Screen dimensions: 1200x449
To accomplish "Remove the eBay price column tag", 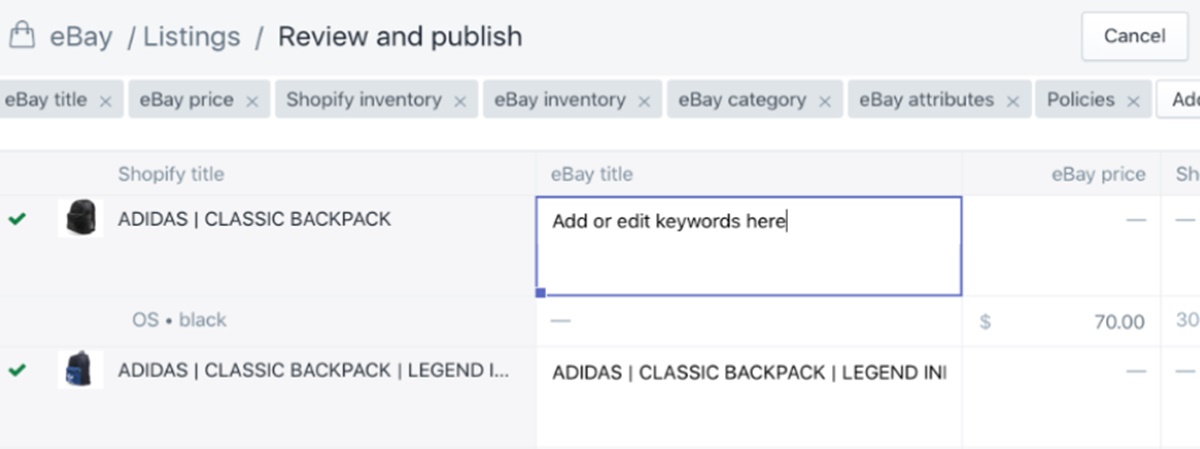I will 252,101.
